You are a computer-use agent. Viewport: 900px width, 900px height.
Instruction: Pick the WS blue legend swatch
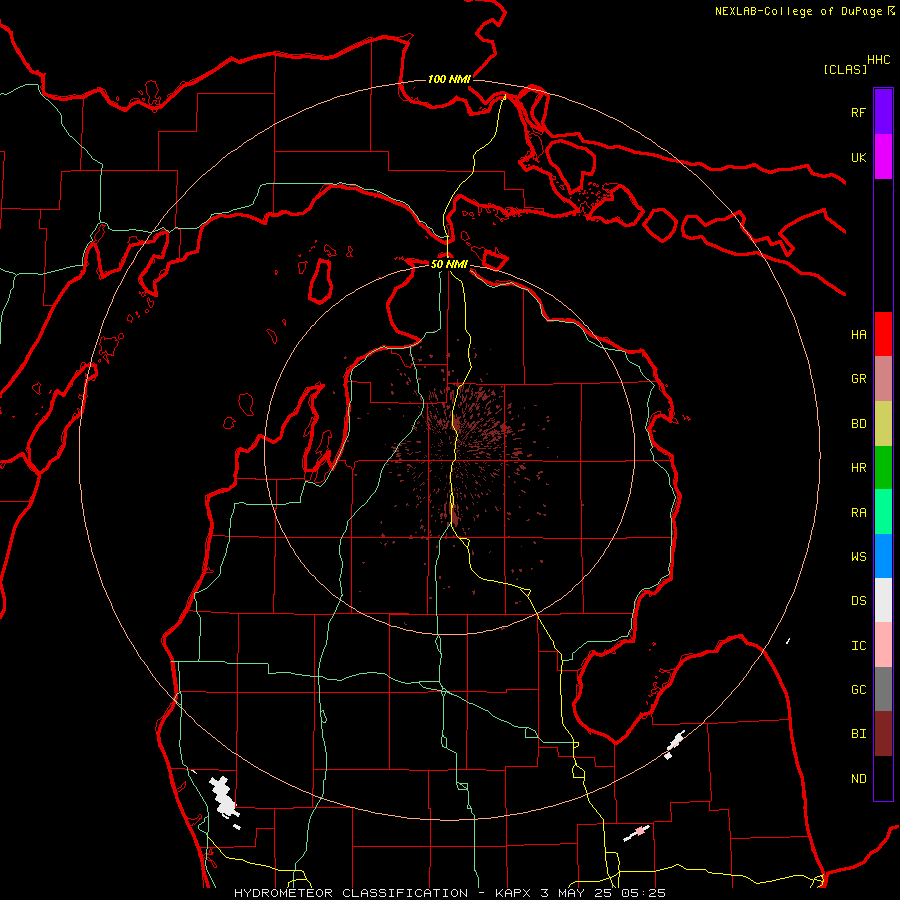(x=883, y=556)
